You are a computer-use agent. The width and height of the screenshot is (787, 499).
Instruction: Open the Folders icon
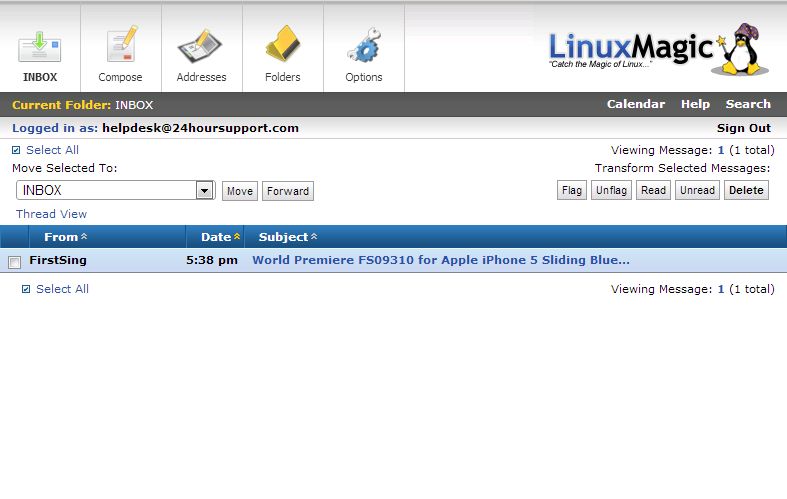(283, 48)
